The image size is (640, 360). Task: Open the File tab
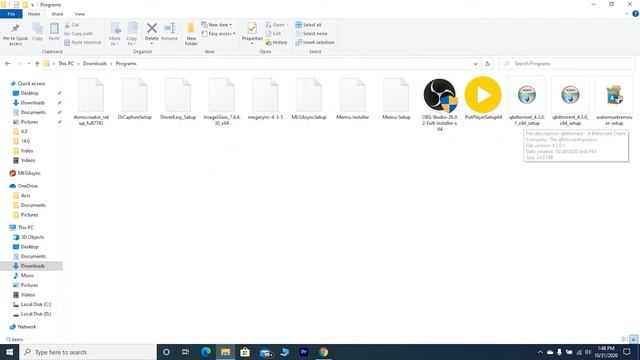pos(11,14)
